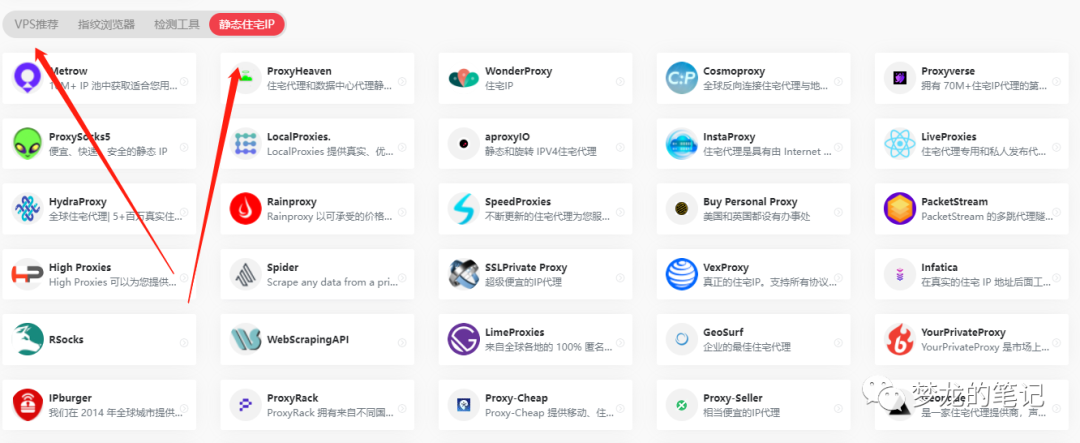Switch to the 检测工具 tab
1080x443 pixels.
coord(176,25)
